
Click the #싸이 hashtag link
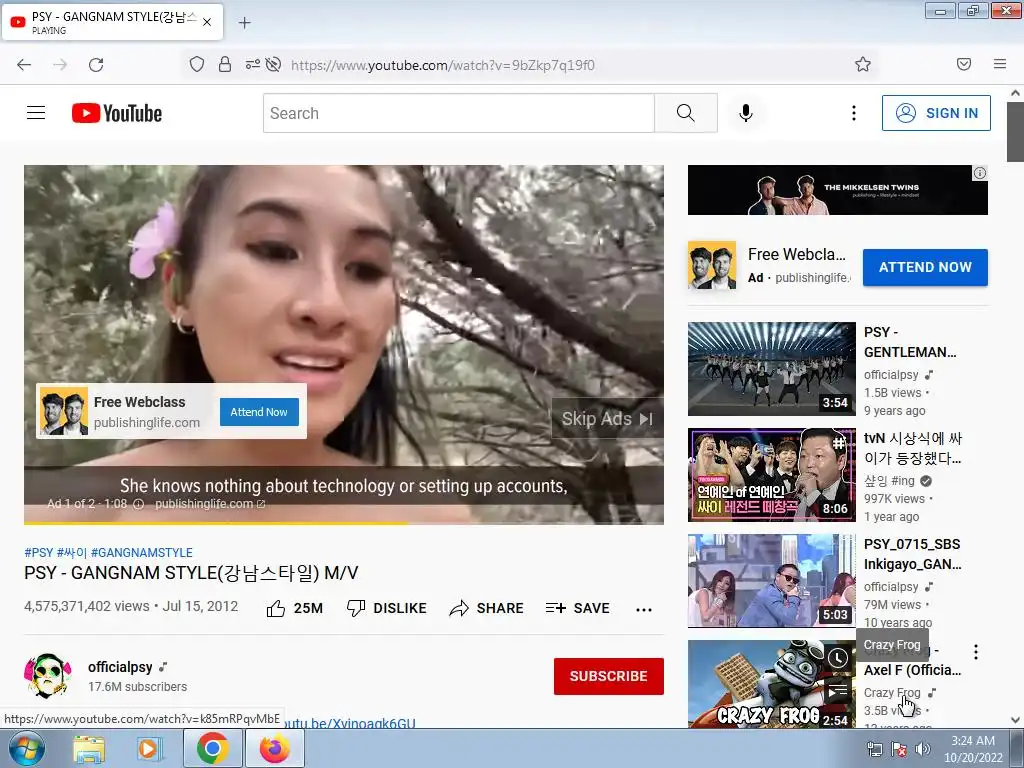click(x=72, y=552)
